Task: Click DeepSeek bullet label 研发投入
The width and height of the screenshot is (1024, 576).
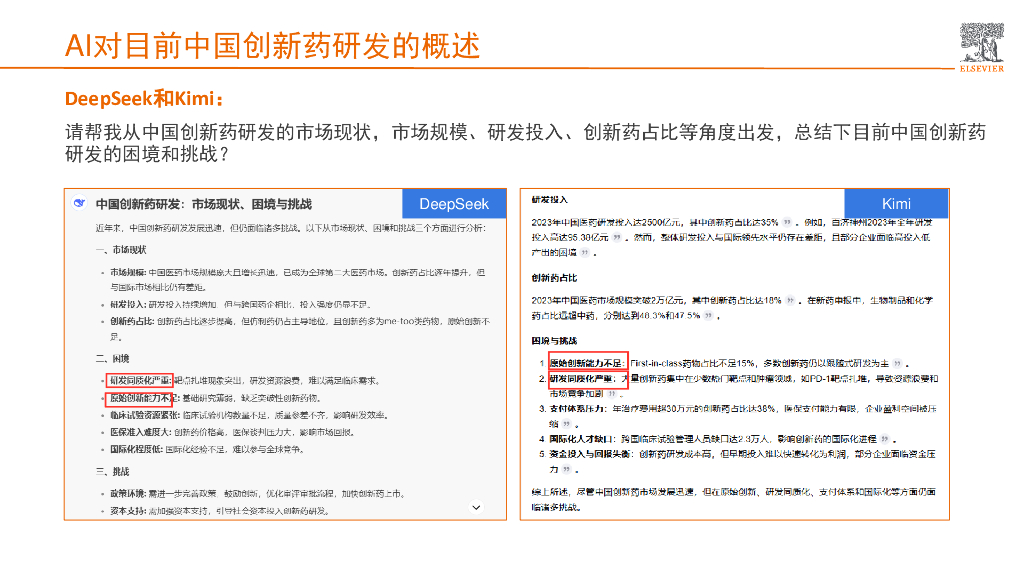Action: (128, 304)
